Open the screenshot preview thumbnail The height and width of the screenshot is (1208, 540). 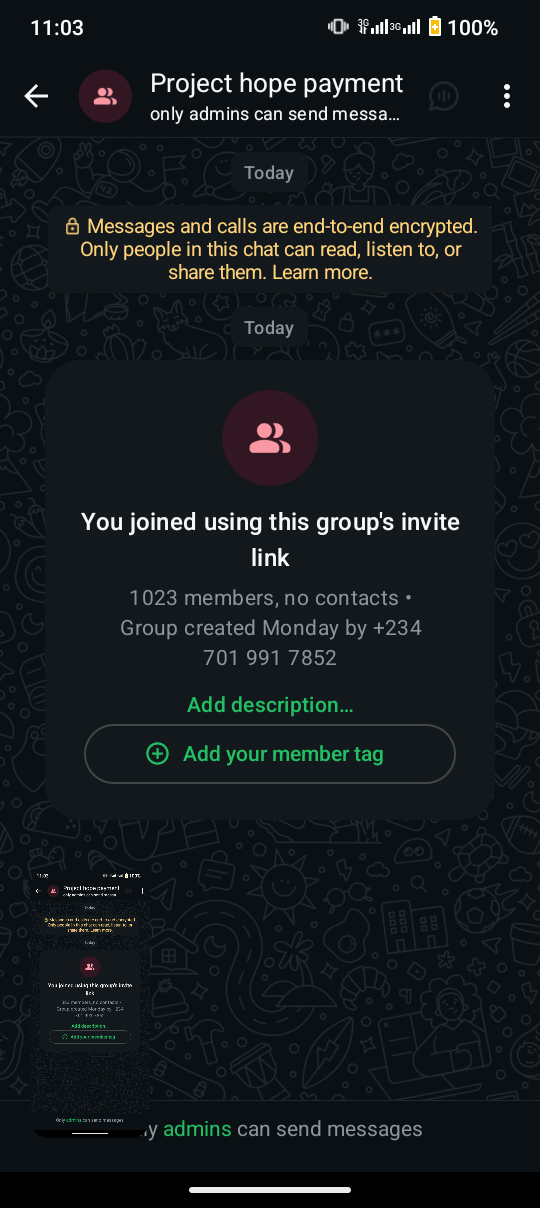[x=88, y=1003]
